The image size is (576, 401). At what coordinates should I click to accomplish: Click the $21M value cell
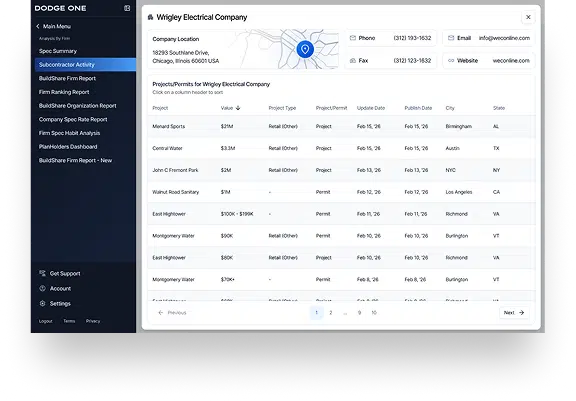227,126
